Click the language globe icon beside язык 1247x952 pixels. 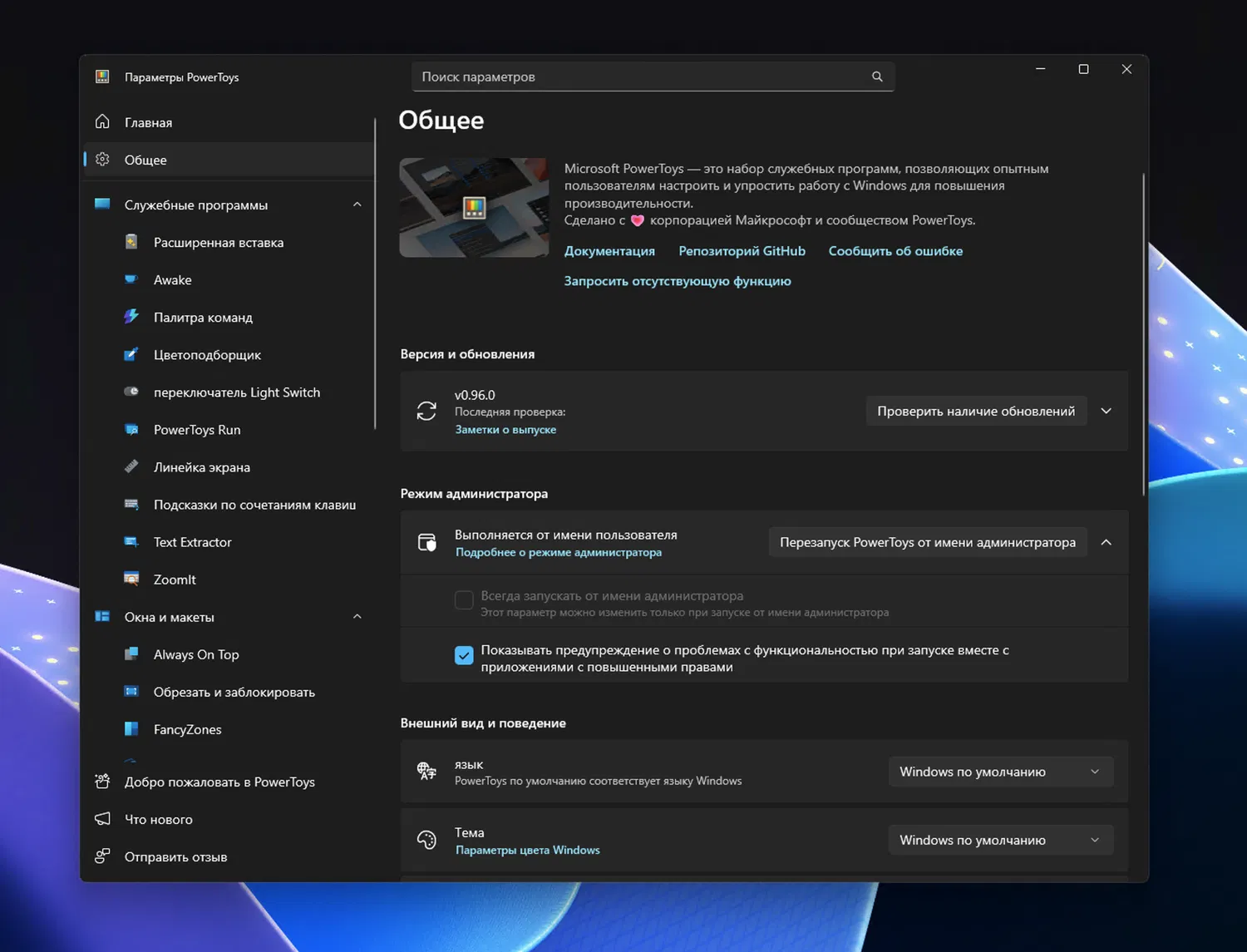point(426,771)
